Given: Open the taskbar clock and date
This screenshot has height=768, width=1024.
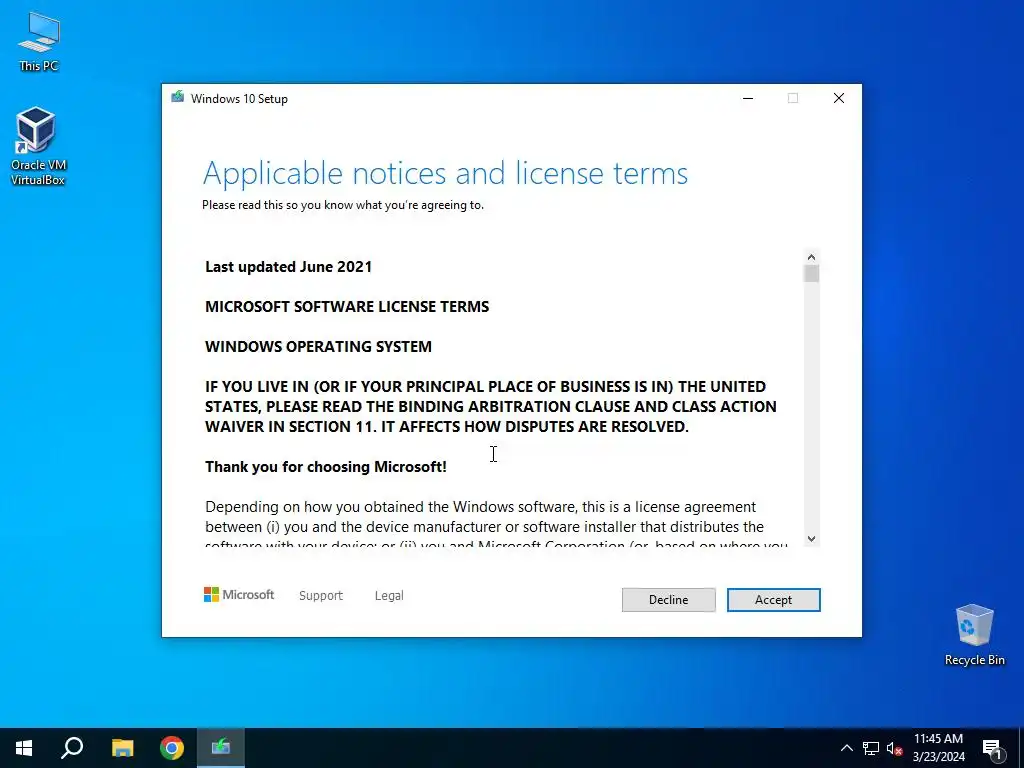Looking at the screenshot, I should (x=938, y=748).
